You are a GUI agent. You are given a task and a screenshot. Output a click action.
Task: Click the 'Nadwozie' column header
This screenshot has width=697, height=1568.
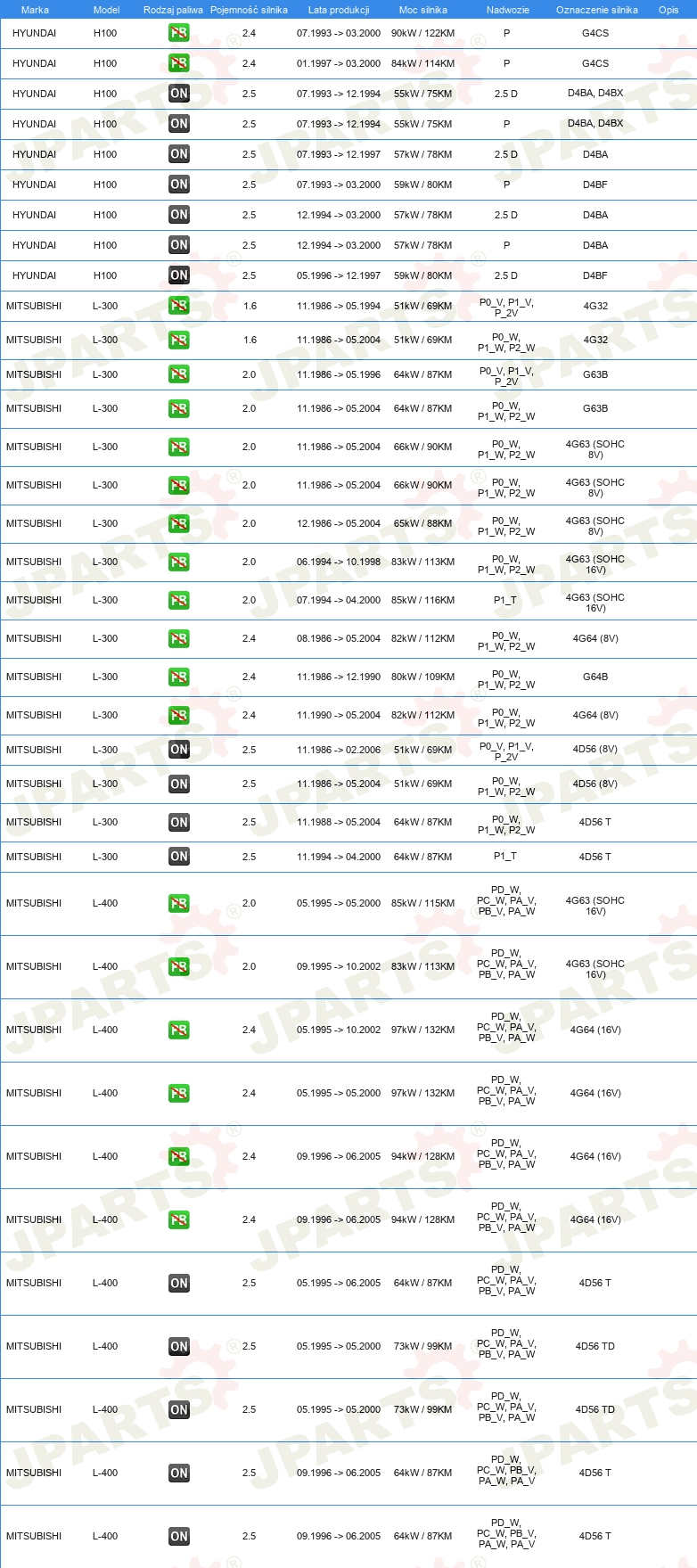coord(508,10)
